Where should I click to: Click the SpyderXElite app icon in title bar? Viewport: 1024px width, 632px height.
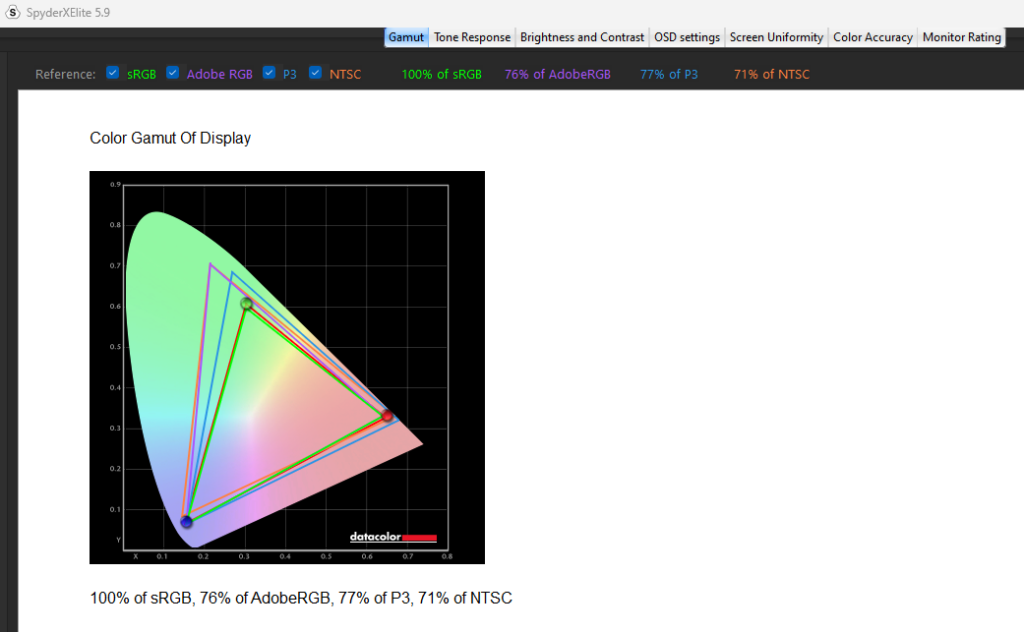12,12
